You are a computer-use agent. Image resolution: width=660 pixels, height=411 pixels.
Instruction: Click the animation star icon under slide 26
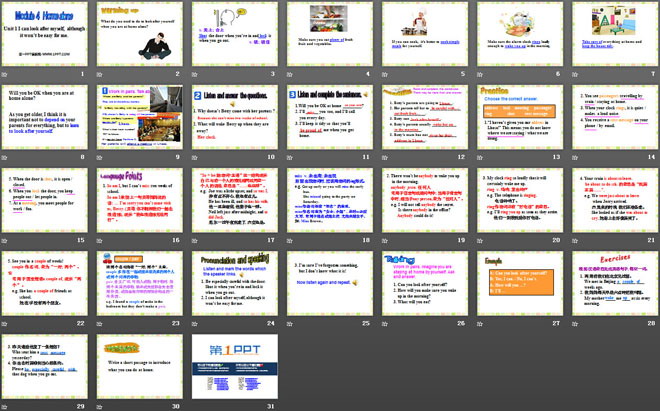(x=385, y=324)
